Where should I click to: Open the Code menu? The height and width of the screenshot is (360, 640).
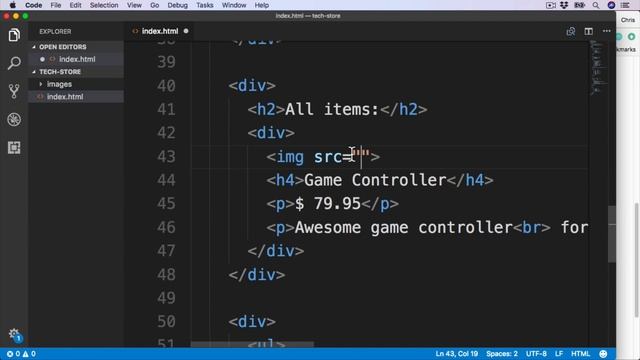point(33,5)
